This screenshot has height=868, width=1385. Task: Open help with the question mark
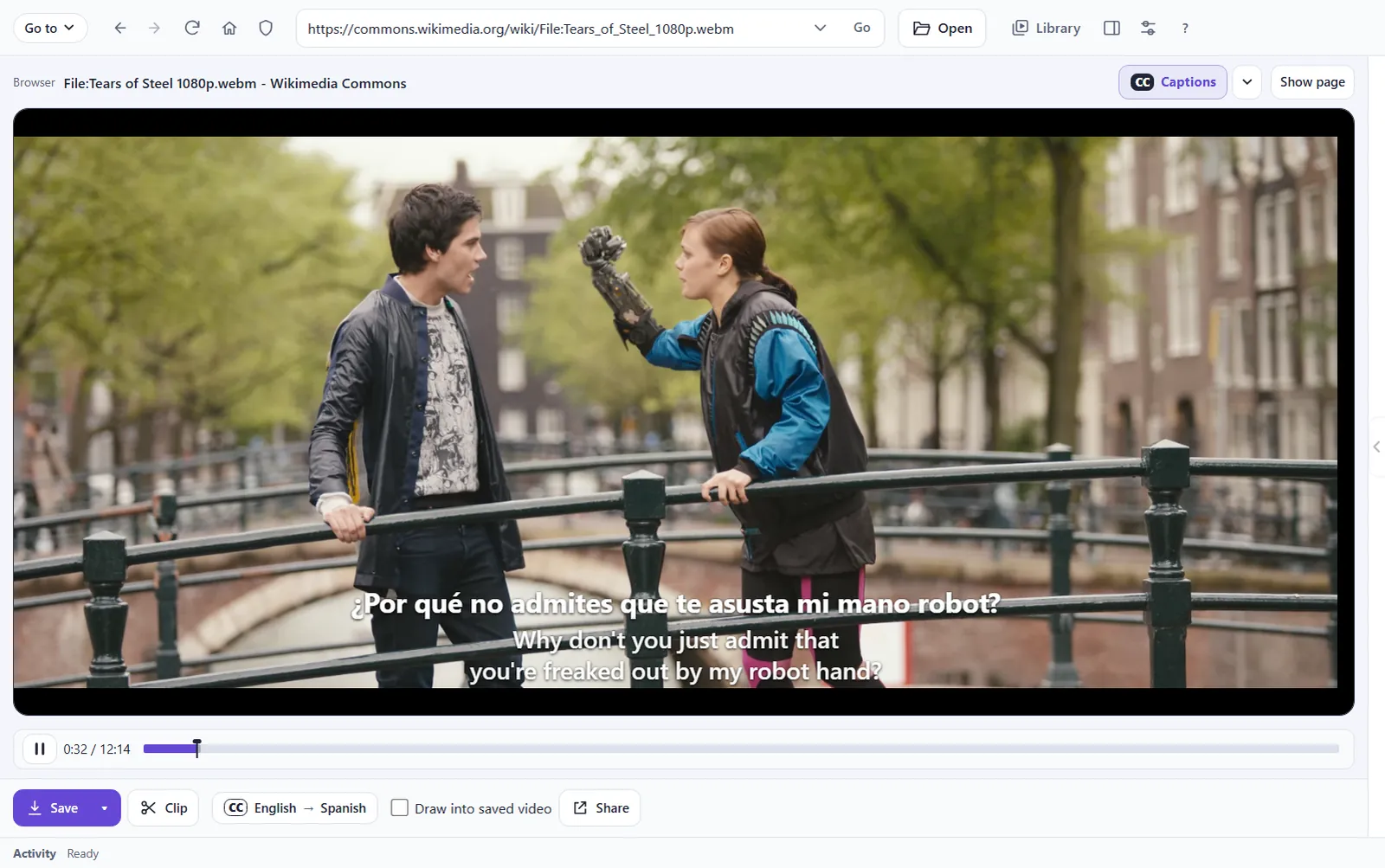pos(1185,29)
